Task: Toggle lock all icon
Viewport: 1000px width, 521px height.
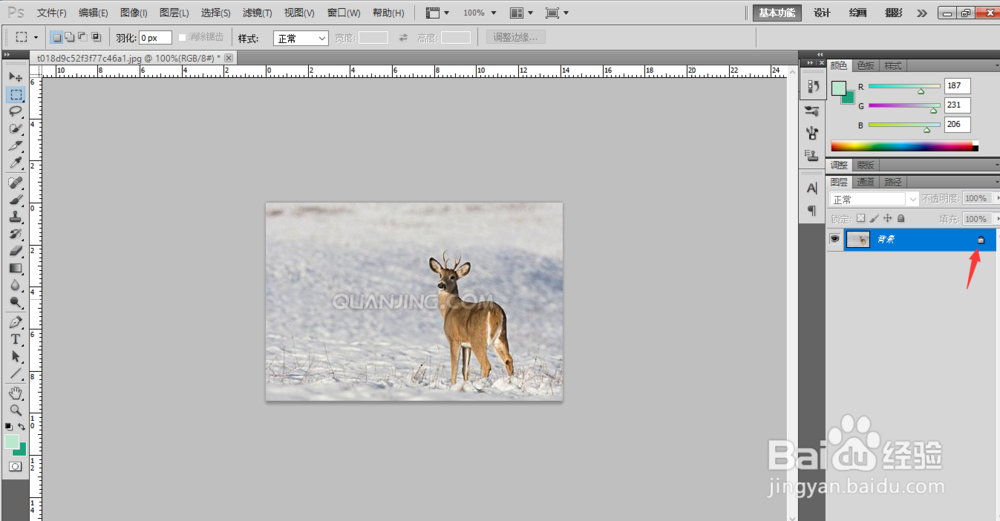Action: [901, 218]
